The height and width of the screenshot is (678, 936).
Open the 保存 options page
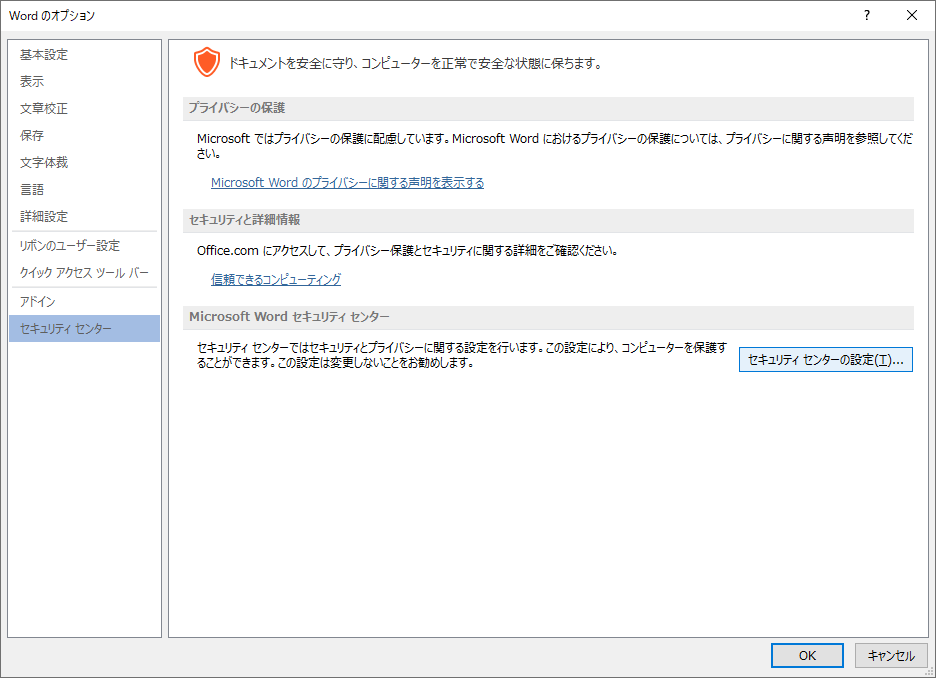point(32,136)
